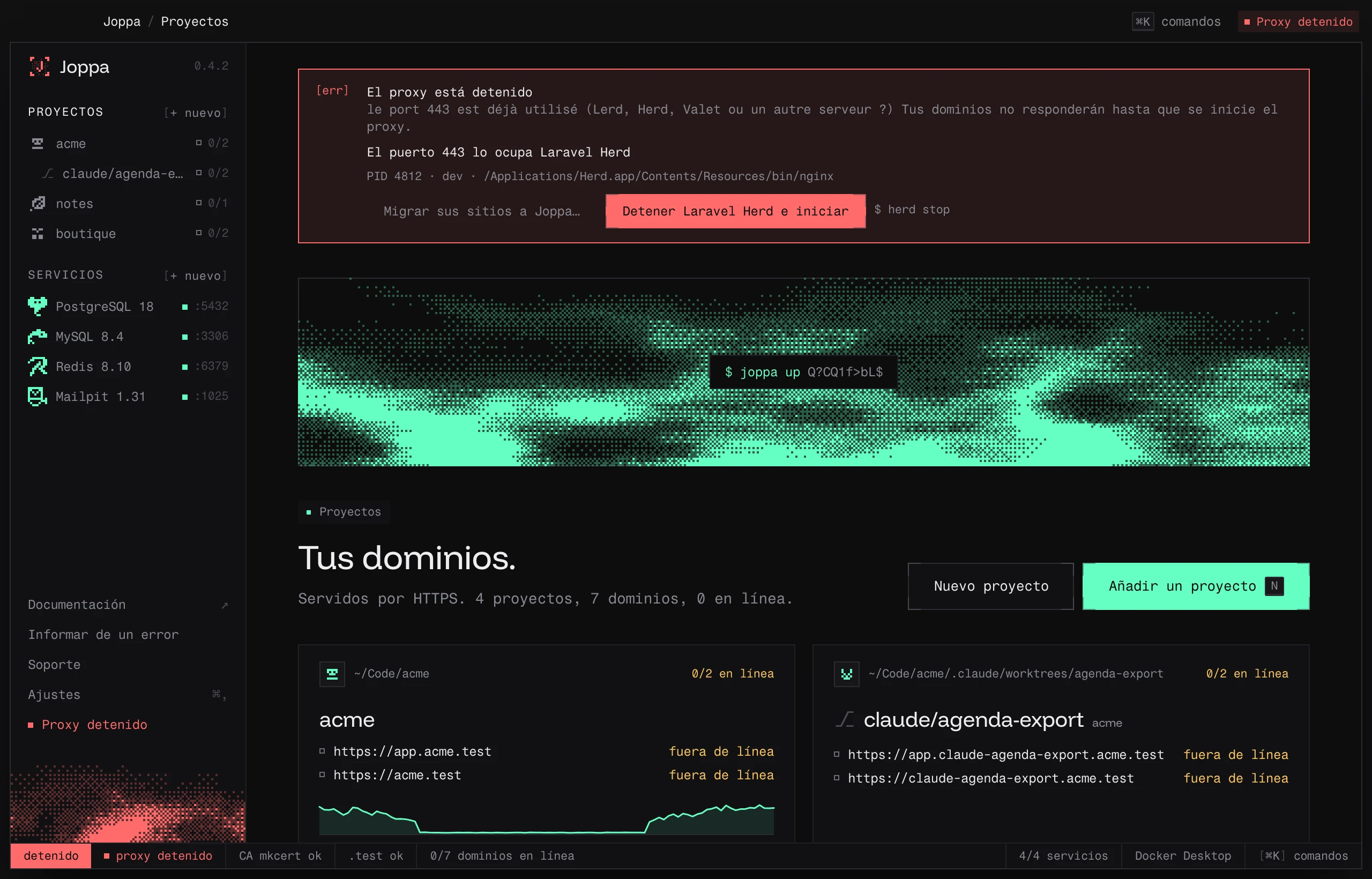Click the MySQL 8.4 service icon
This screenshot has width=1372, height=879.
point(38,337)
